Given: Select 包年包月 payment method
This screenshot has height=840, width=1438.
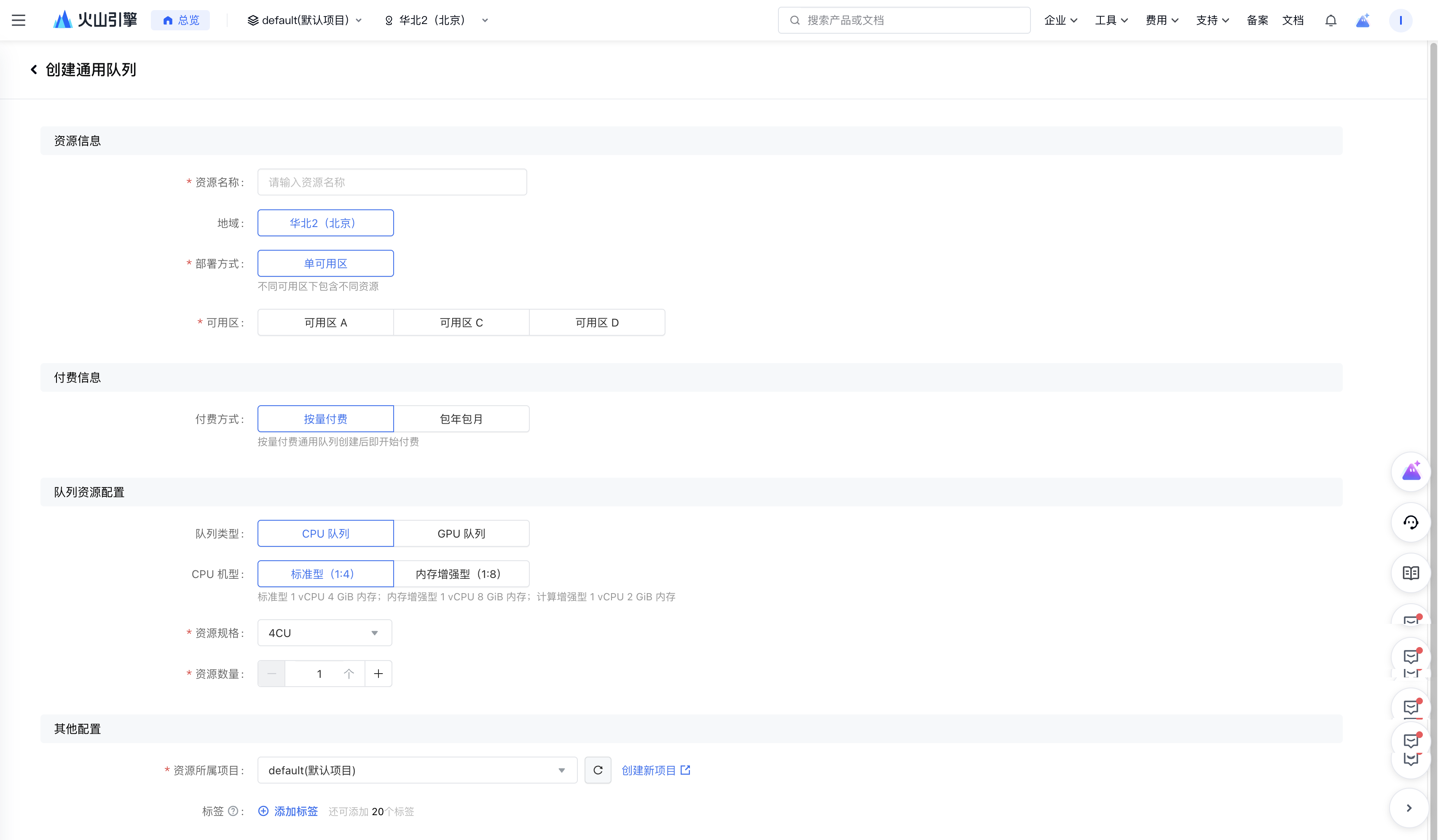Looking at the screenshot, I should coord(461,419).
